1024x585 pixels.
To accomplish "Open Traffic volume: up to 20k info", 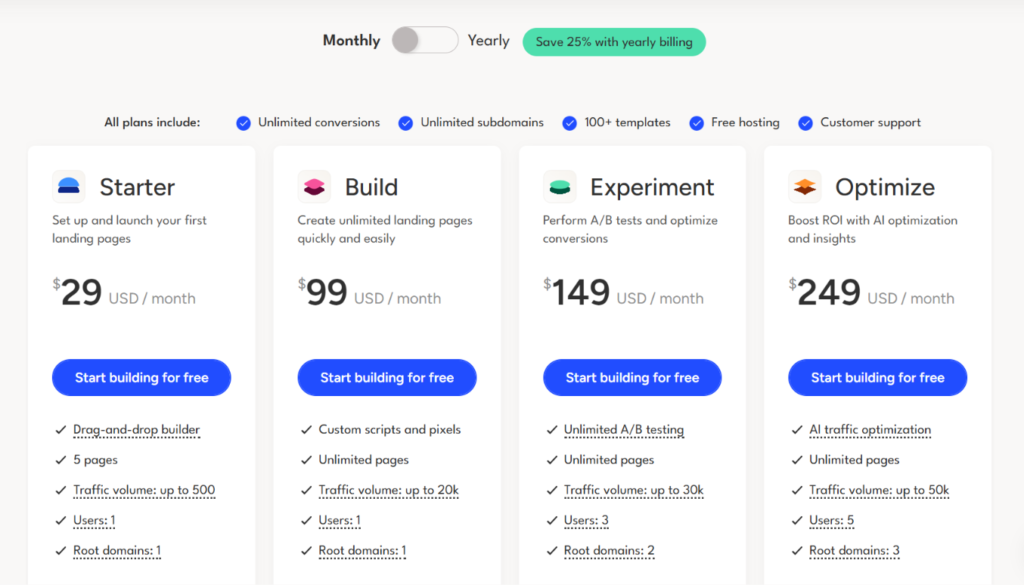I will tap(389, 490).
